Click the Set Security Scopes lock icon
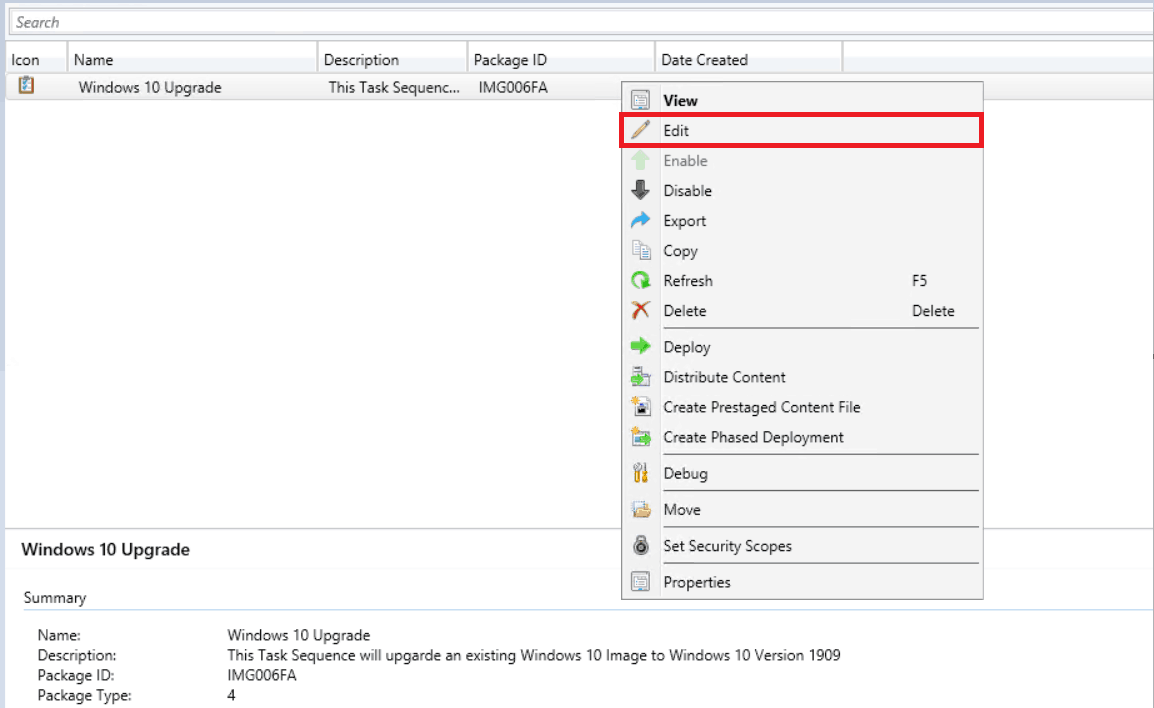The width and height of the screenshot is (1154, 708). pos(640,545)
